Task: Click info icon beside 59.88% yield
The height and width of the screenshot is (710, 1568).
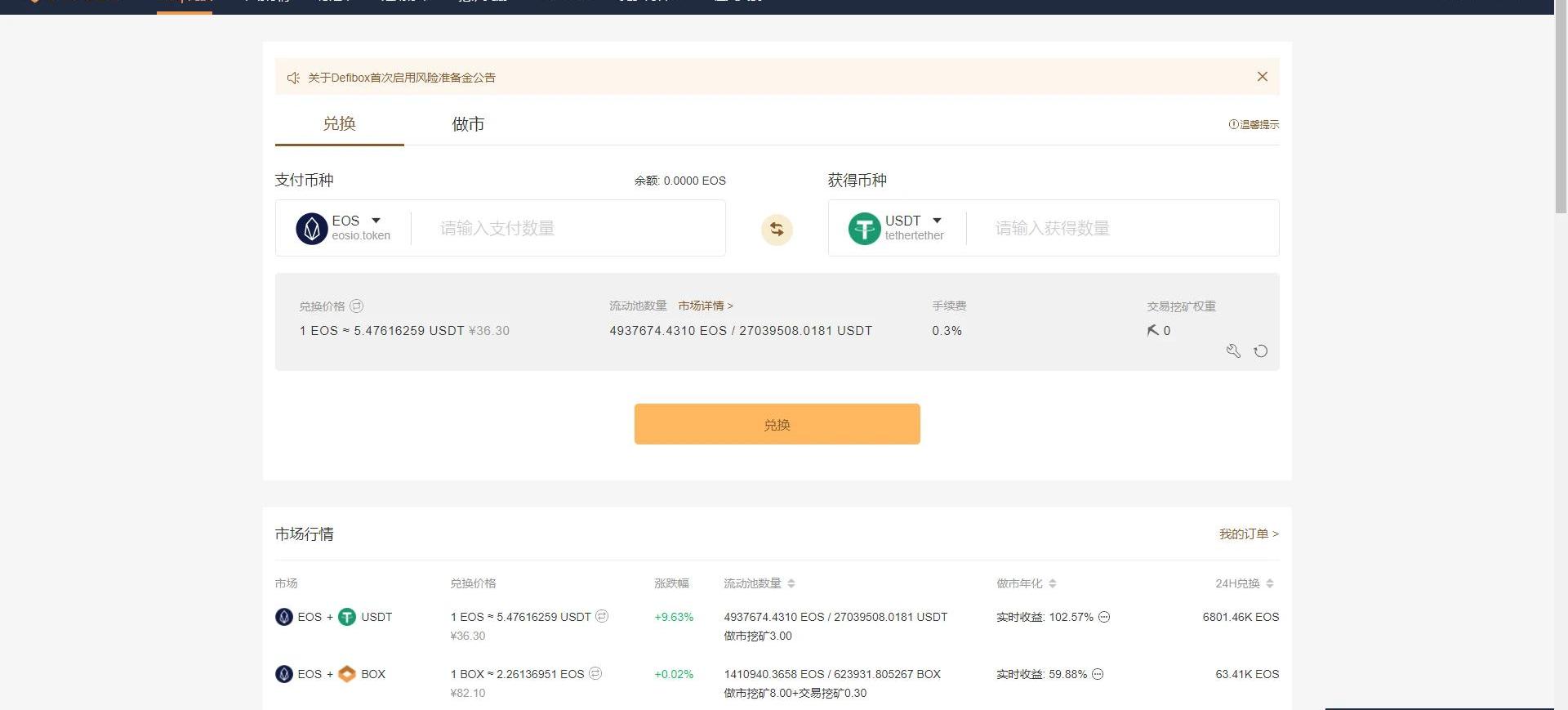Action: [1098, 674]
